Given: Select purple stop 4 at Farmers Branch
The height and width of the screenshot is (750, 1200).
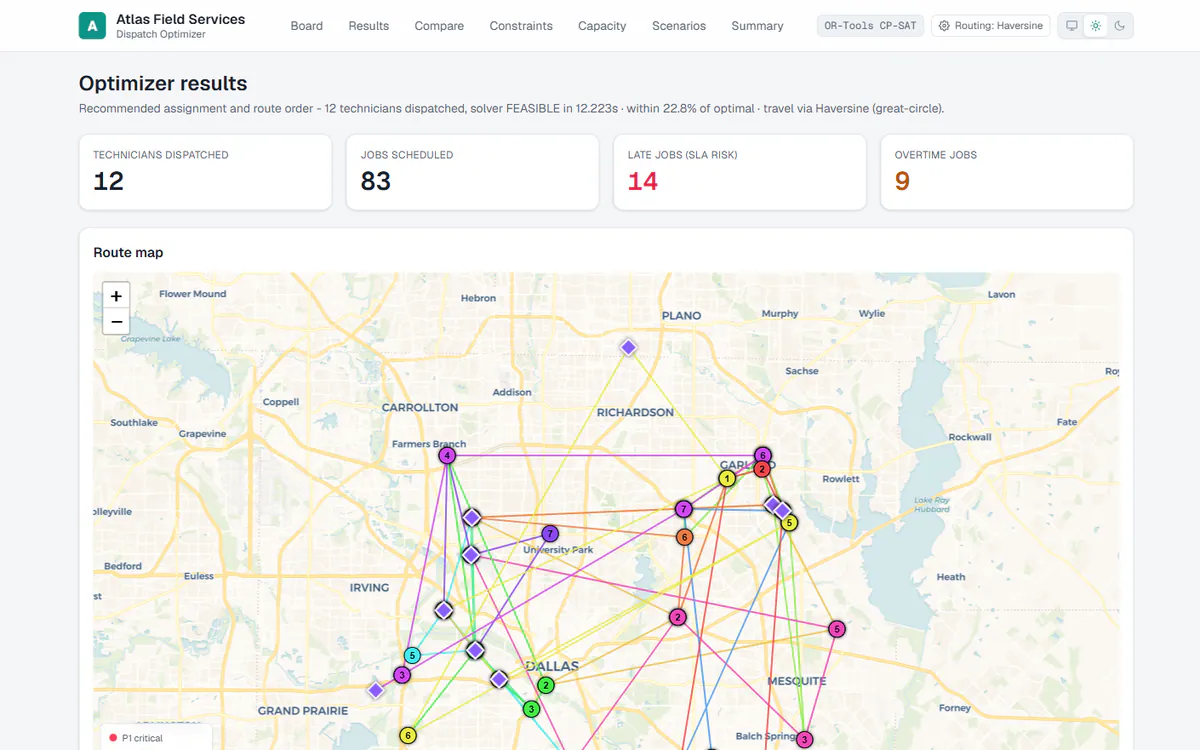Looking at the screenshot, I should pos(447,455).
